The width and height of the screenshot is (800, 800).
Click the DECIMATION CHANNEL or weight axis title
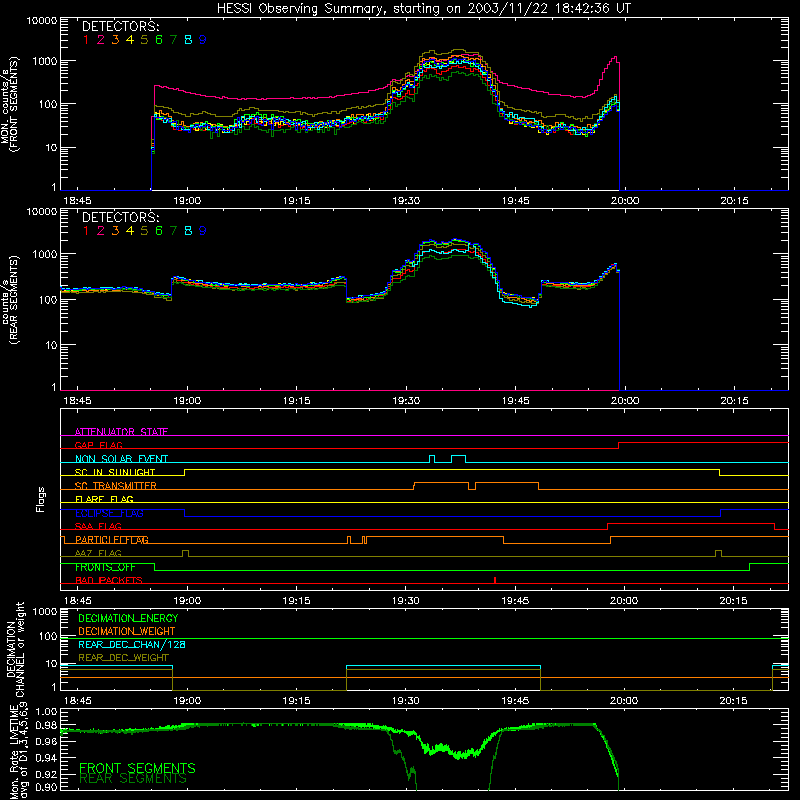point(15,649)
